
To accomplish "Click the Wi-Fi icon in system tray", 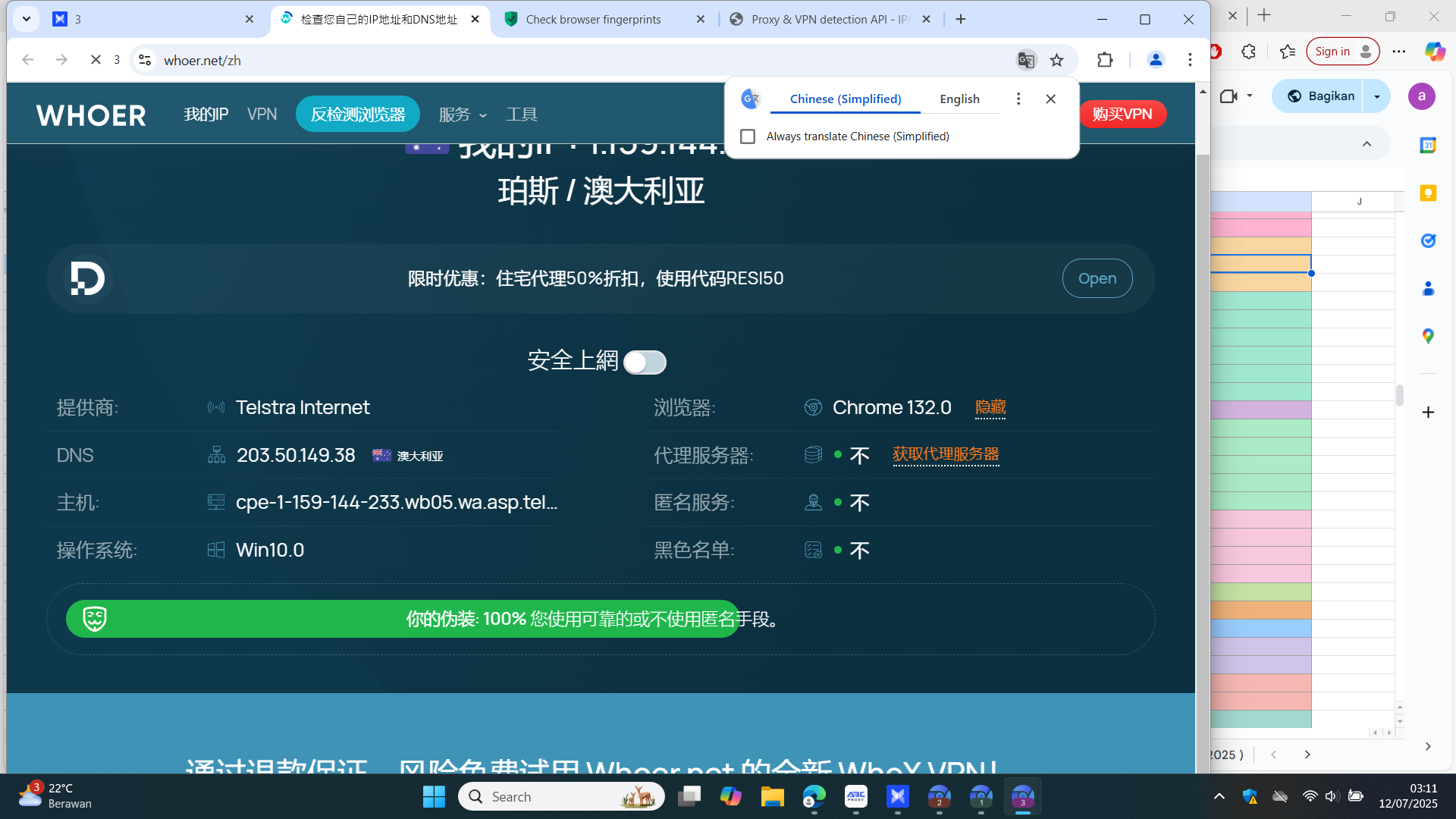I will point(1310,796).
